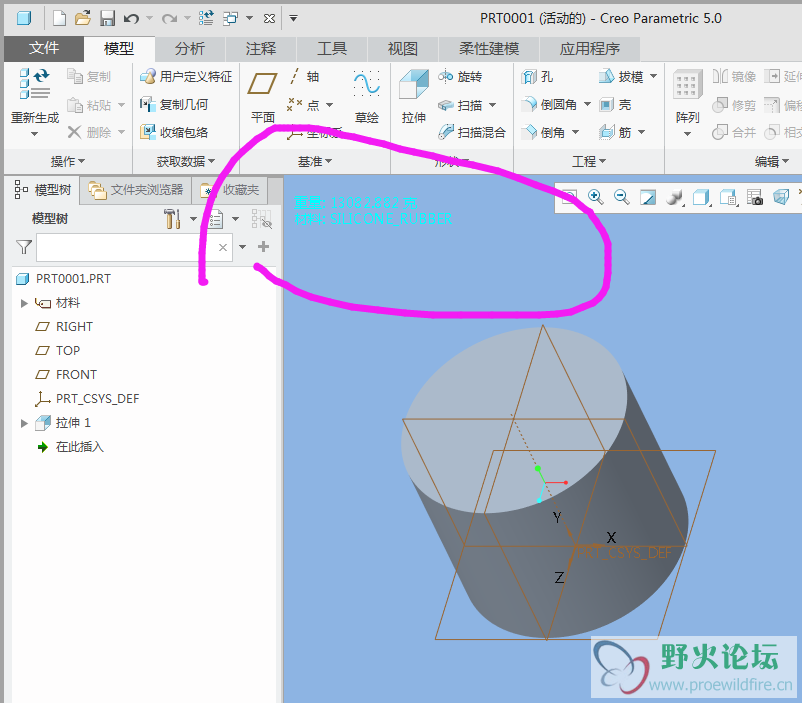The width and height of the screenshot is (802, 703).
Task: Expand the 基准 group menu
Action: (x=315, y=162)
